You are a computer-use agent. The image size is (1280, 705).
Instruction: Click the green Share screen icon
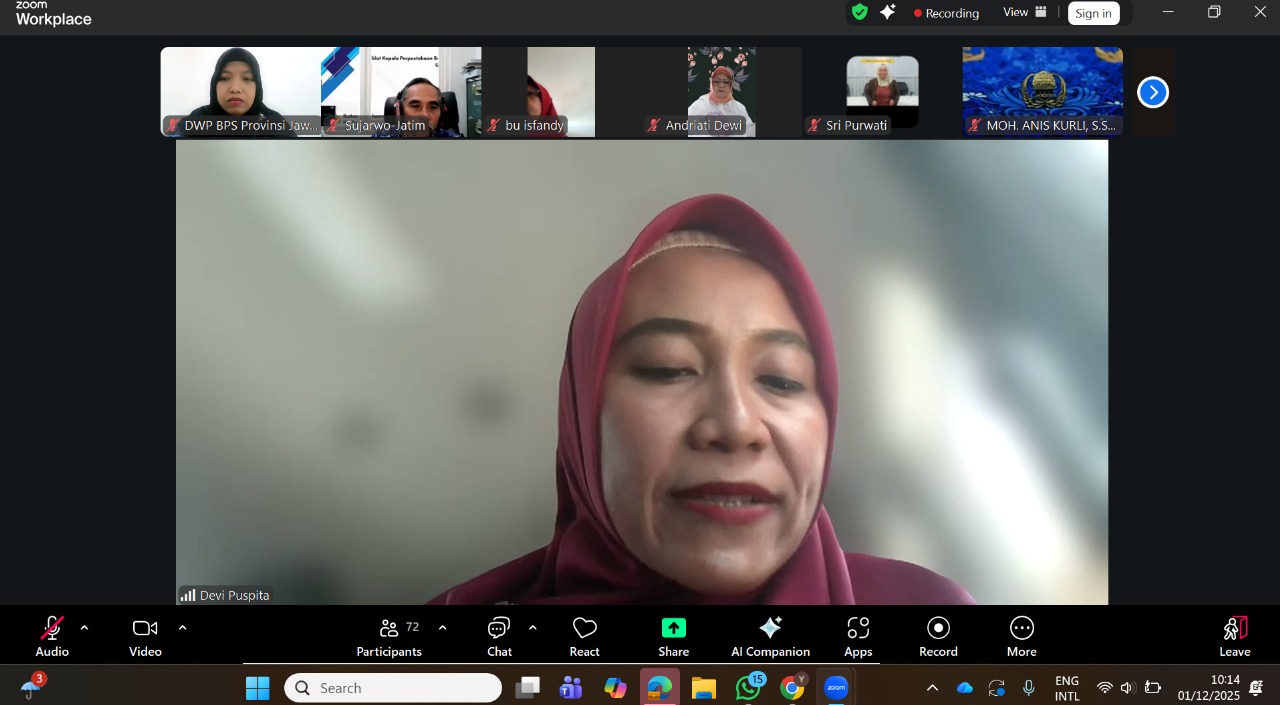(x=673, y=628)
